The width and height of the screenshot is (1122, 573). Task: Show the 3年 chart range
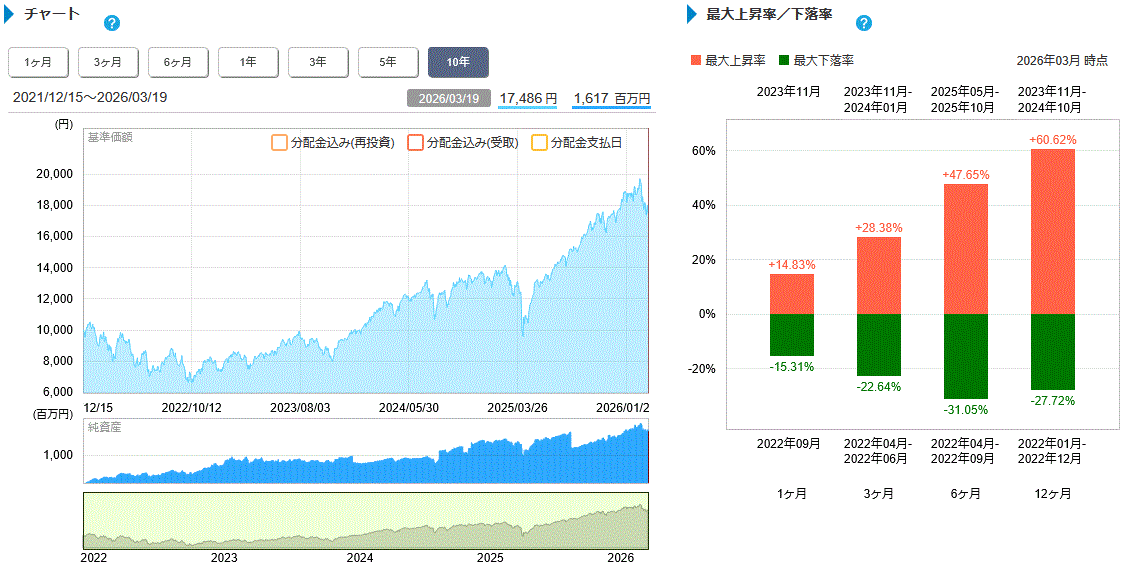[x=318, y=62]
